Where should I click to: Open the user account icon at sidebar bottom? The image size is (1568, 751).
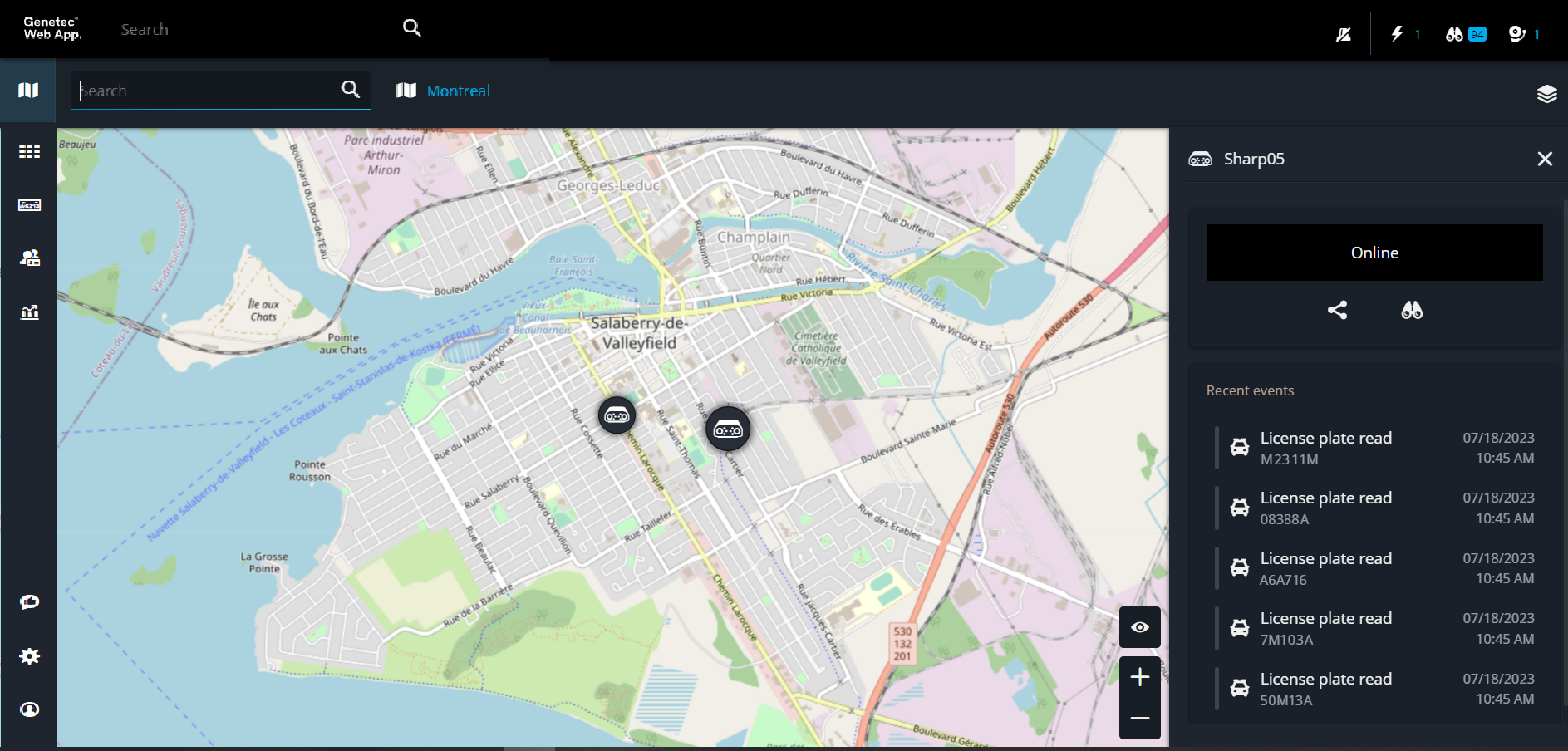tap(28, 709)
